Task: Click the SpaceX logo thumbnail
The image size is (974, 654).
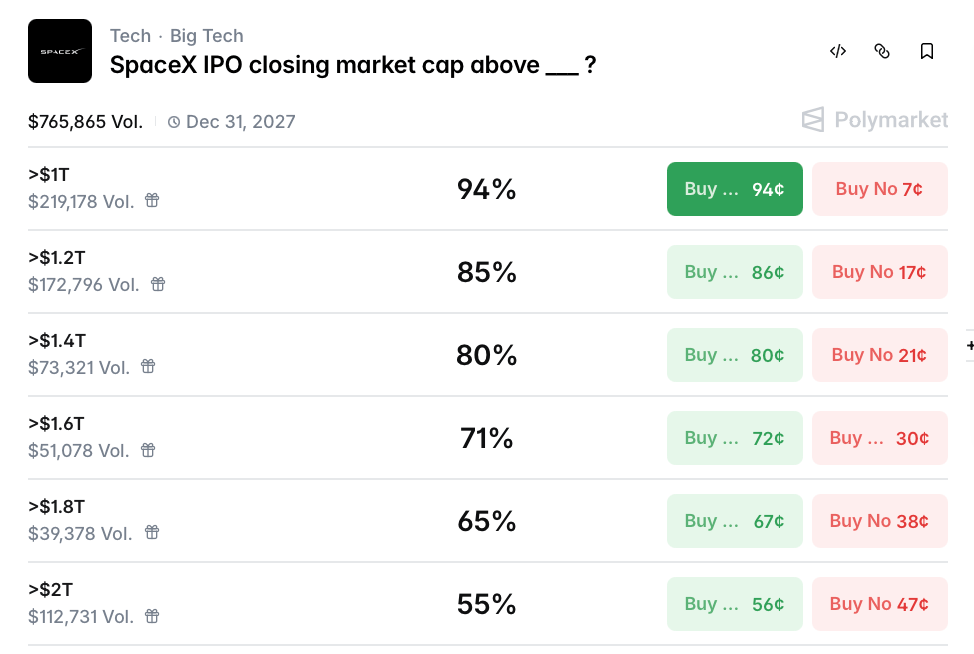Action: tap(60, 51)
